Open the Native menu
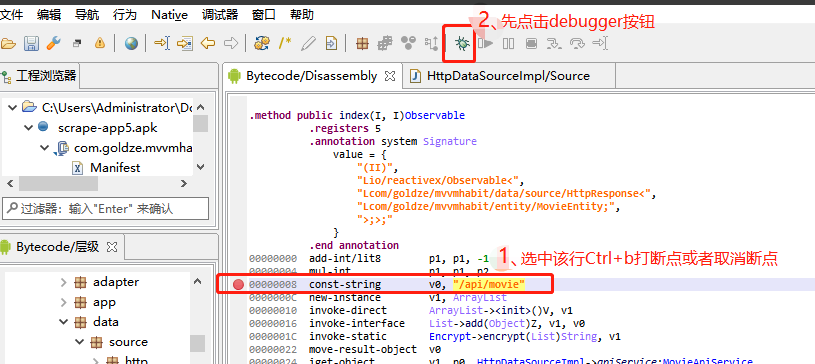 point(169,15)
